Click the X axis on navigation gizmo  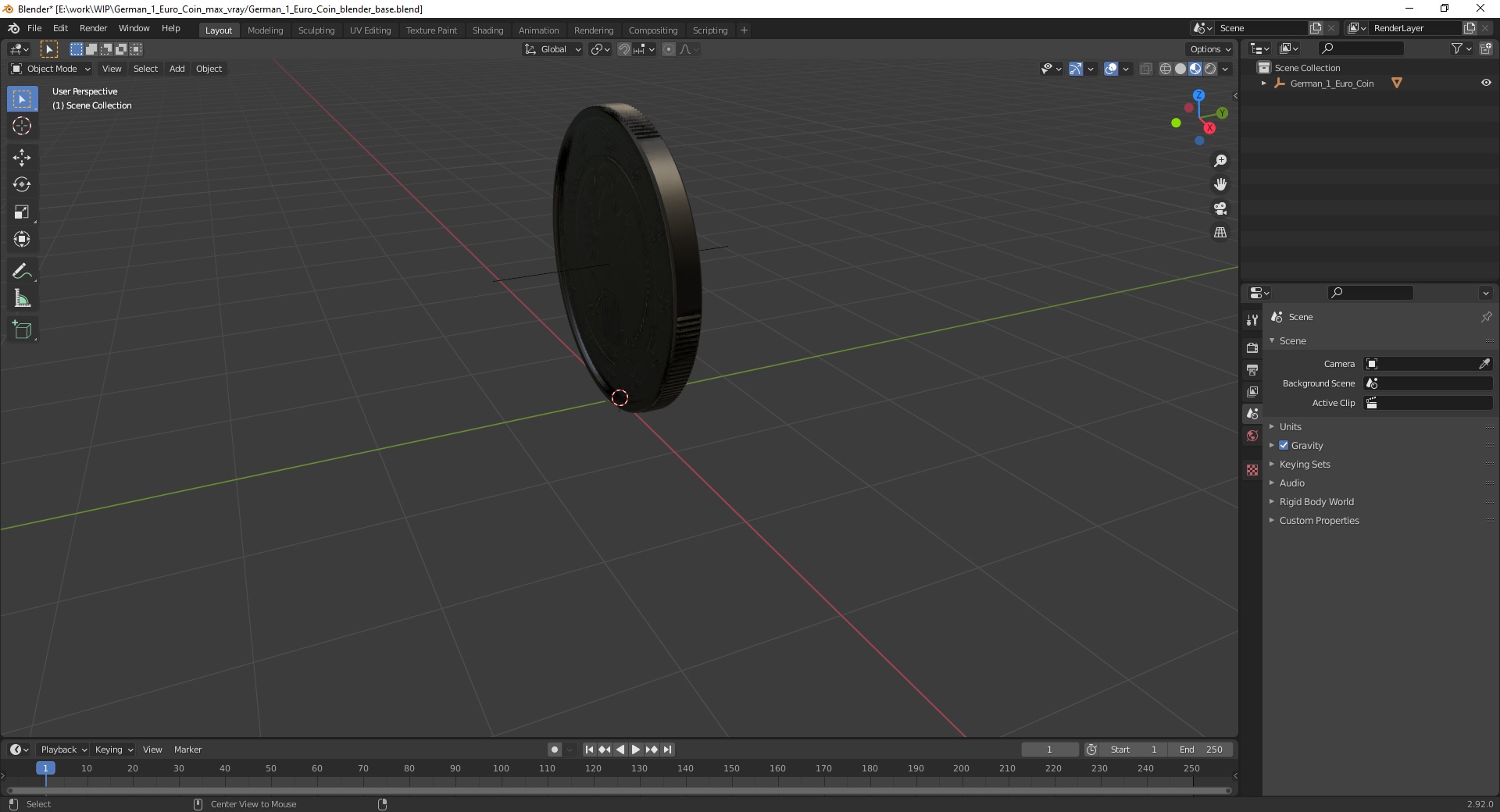click(x=1209, y=128)
